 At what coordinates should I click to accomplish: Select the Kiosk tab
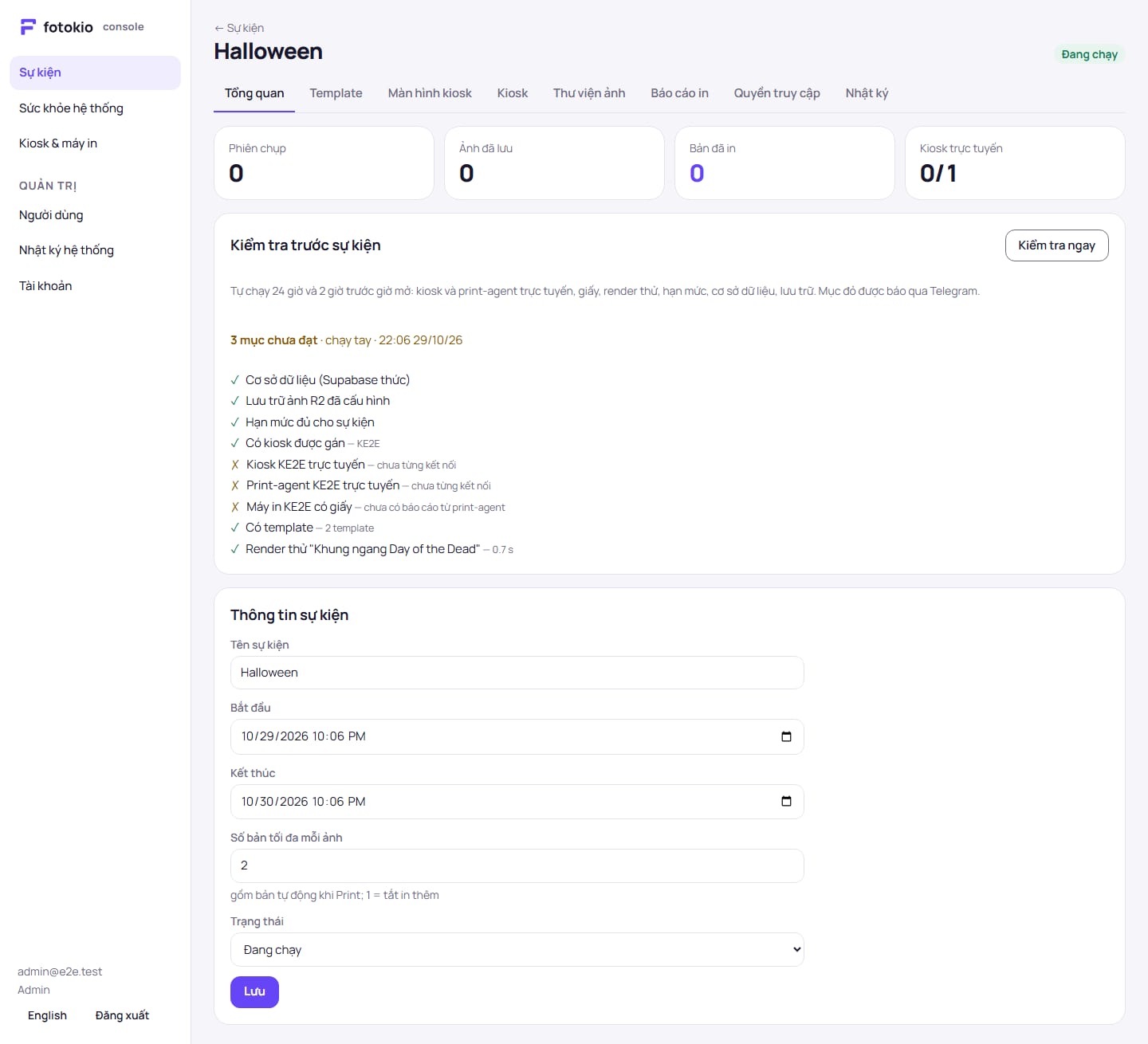pyautogui.click(x=513, y=93)
